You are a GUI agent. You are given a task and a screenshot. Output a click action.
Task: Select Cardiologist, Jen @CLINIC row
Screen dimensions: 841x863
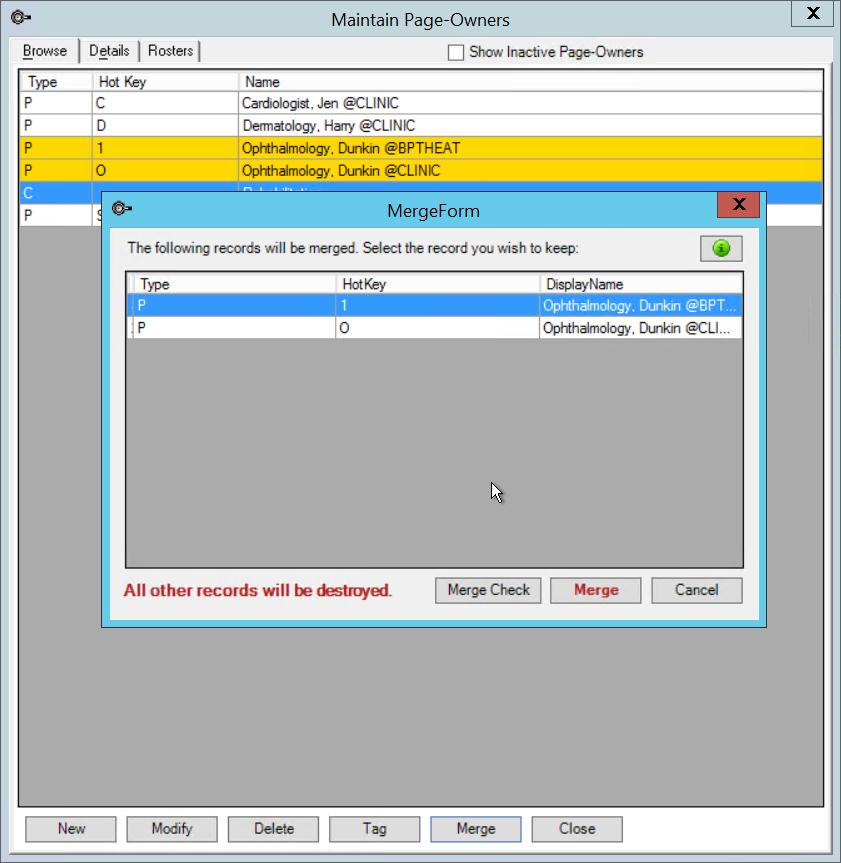tap(421, 103)
